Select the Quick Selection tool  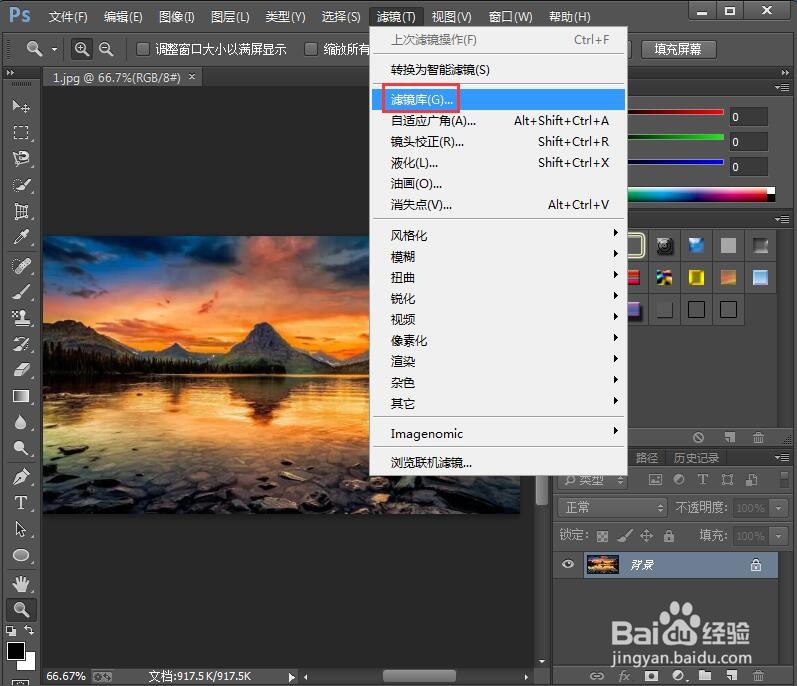point(21,185)
